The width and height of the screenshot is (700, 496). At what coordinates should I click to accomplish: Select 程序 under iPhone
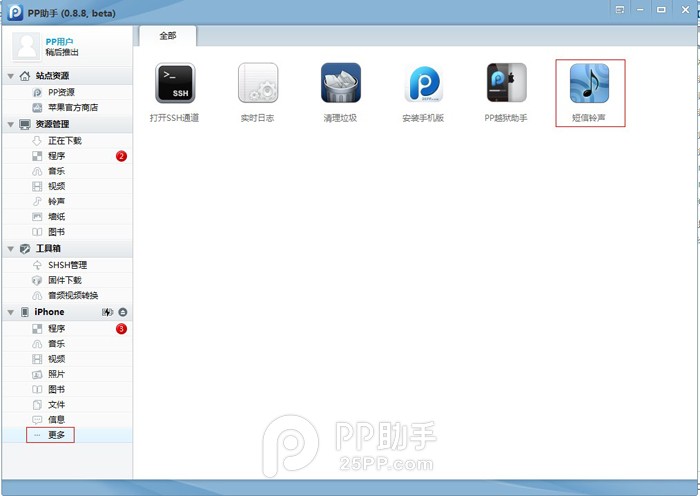click(67, 329)
